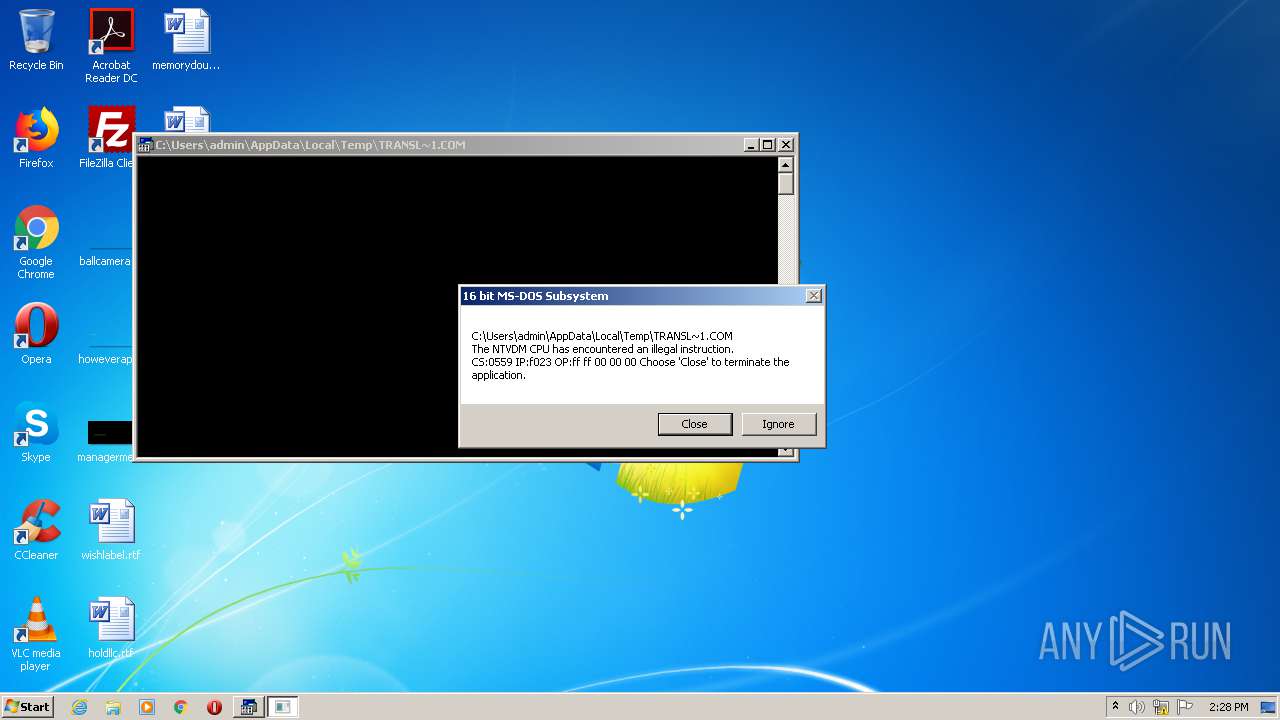
Task: Select the Opera desktop shortcut
Action: (x=36, y=334)
